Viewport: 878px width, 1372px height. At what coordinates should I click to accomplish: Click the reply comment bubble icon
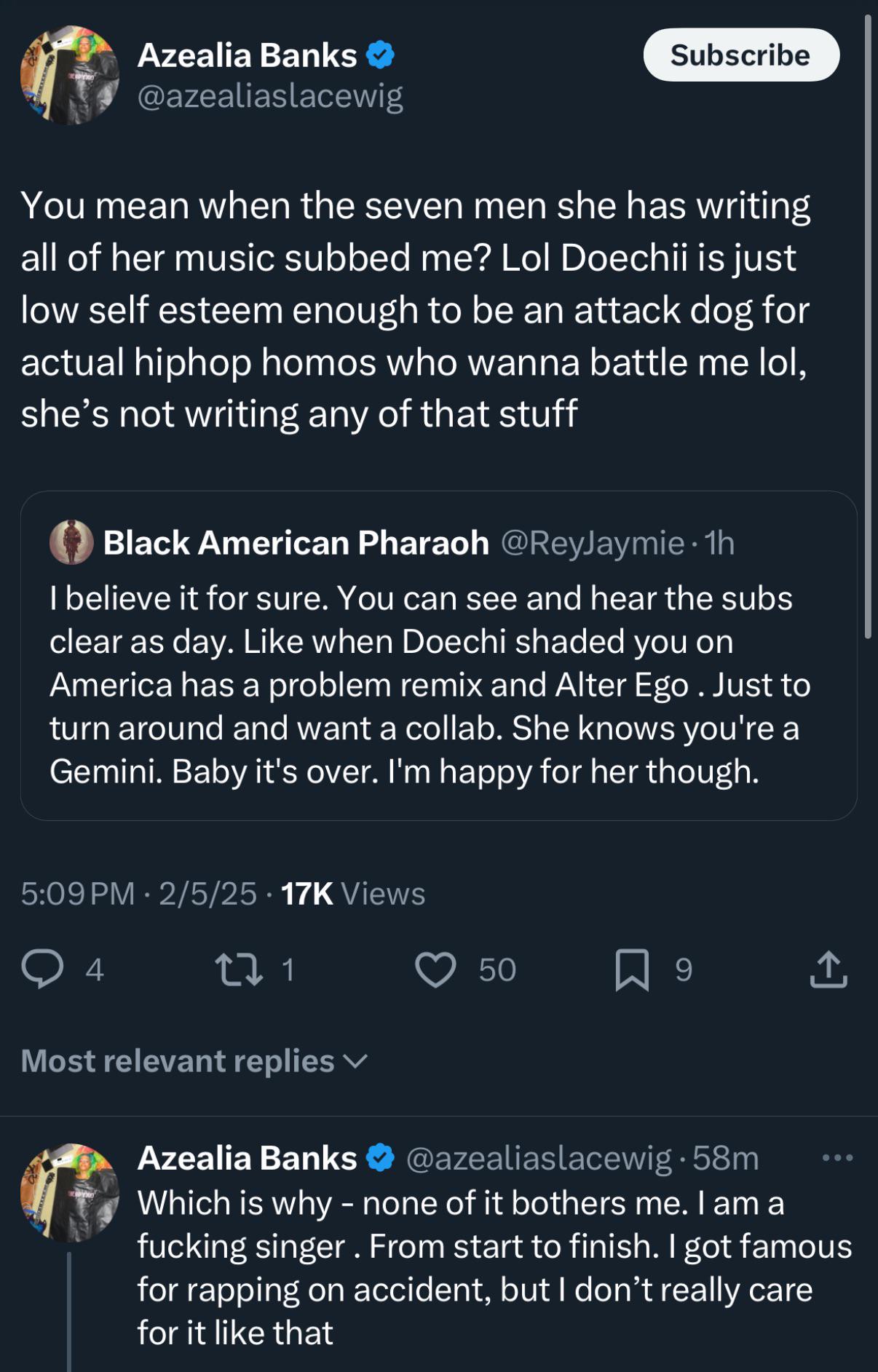pyautogui.click(x=42, y=969)
